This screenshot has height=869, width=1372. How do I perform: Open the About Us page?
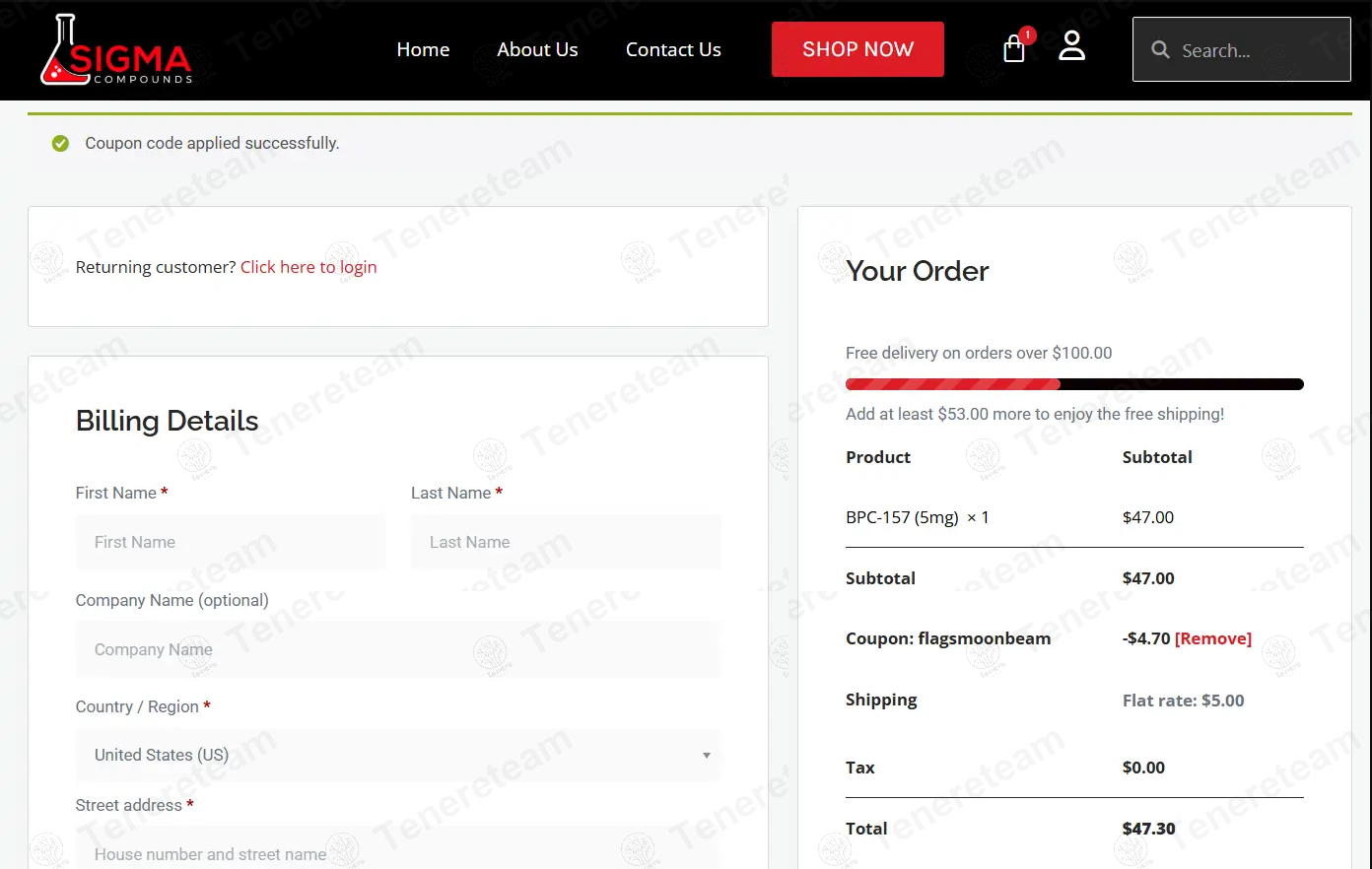point(537,49)
